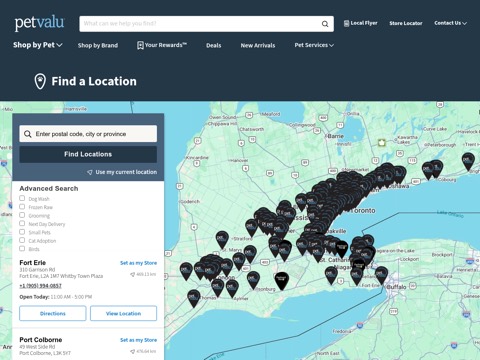Toggle the Cat Adoption checkbox
Screen dimensions: 480x360
click(22, 240)
